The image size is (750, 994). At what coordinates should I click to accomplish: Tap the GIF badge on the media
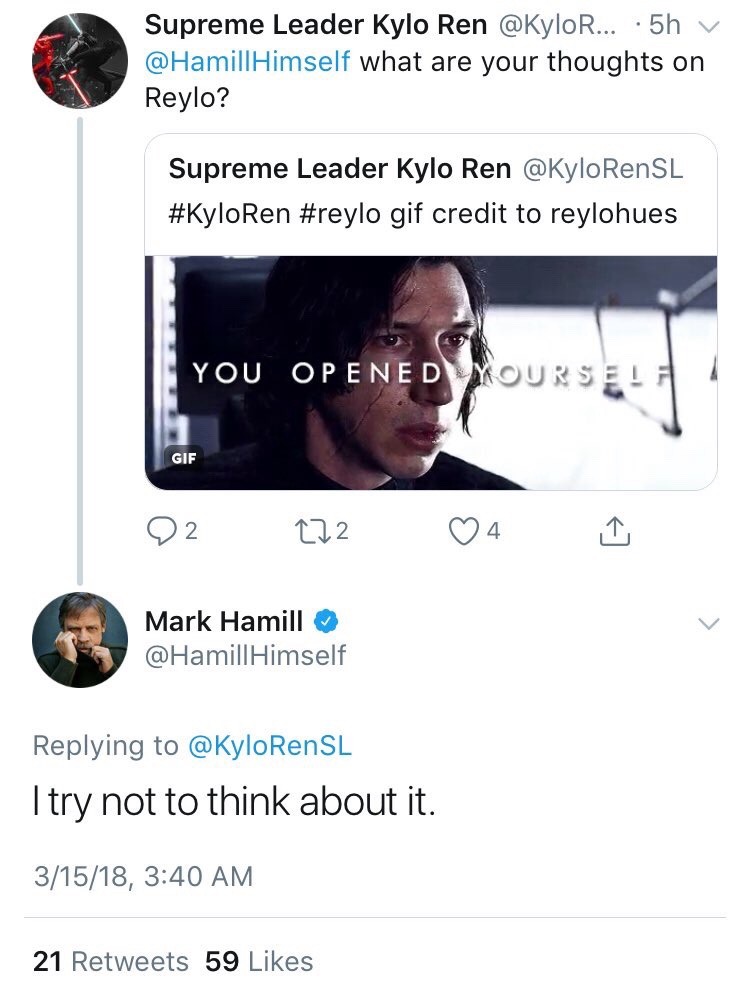[186, 459]
